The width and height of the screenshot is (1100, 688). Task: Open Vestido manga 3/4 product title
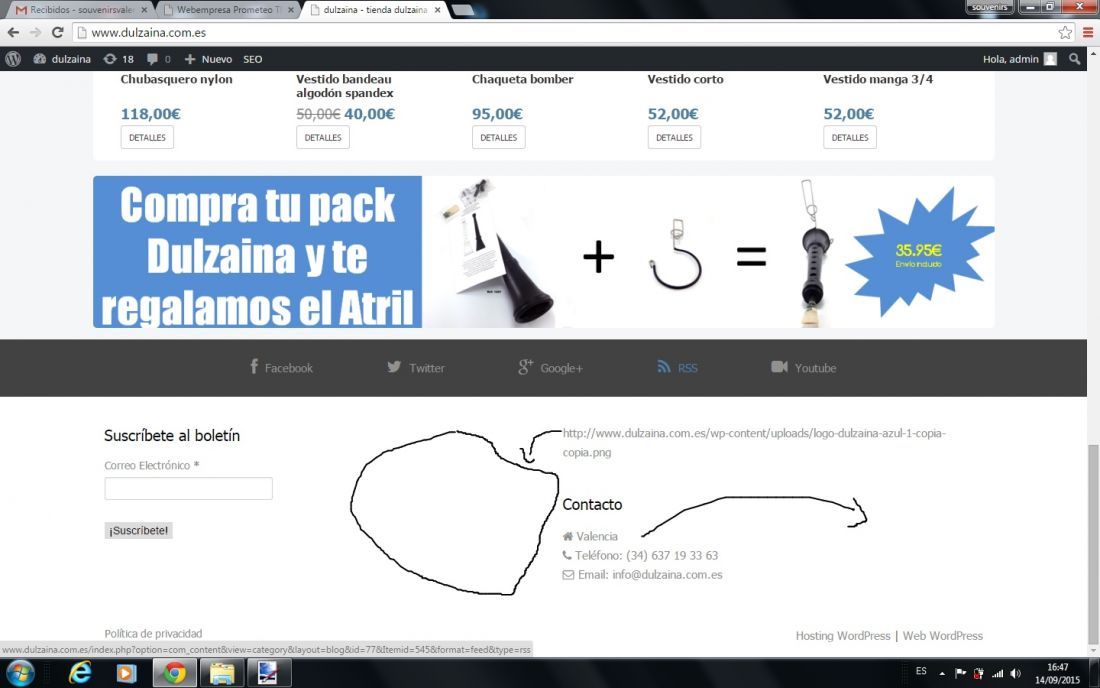pos(878,79)
